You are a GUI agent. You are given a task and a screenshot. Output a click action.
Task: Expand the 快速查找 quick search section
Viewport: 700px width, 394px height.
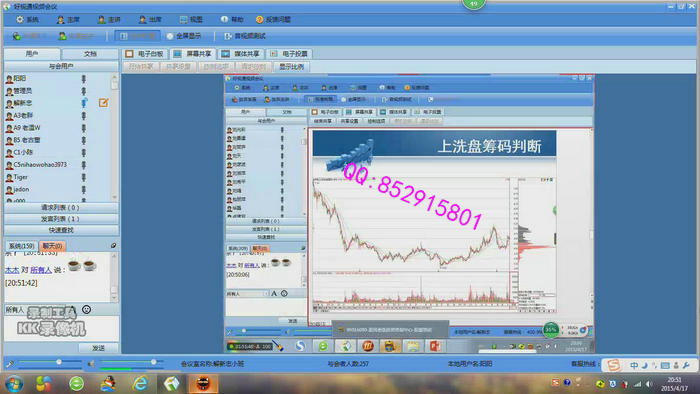click(x=61, y=230)
